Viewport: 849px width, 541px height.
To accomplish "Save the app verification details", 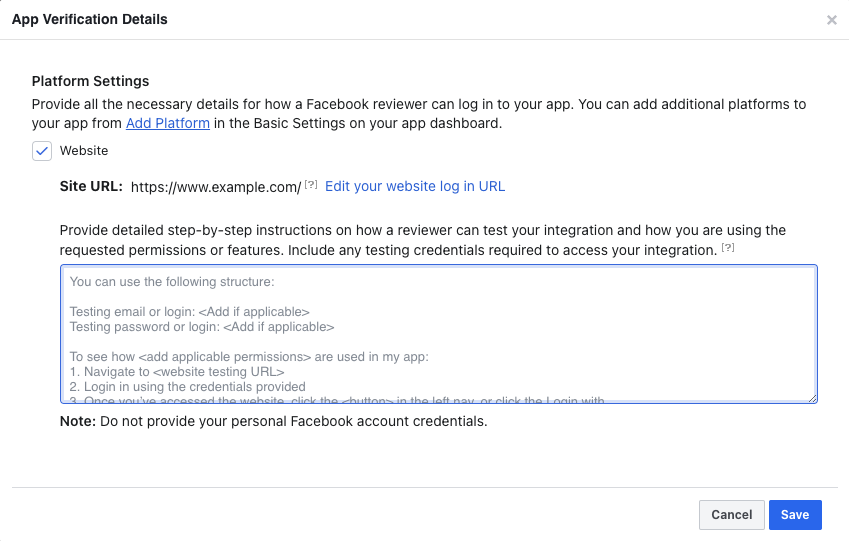I will pos(795,515).
